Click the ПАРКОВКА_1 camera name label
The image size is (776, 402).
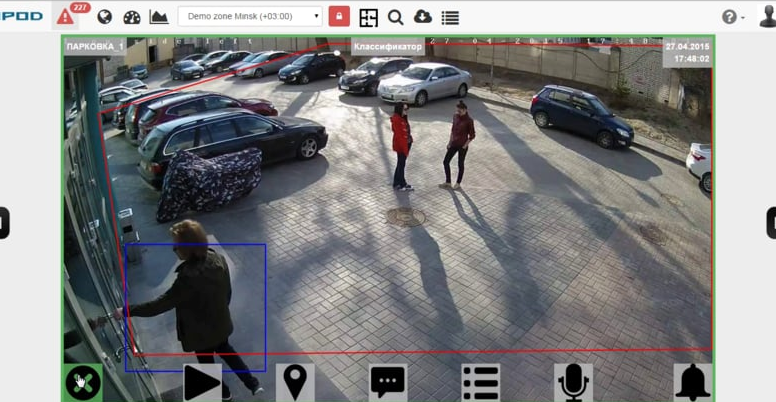click(x=95, y=47)
